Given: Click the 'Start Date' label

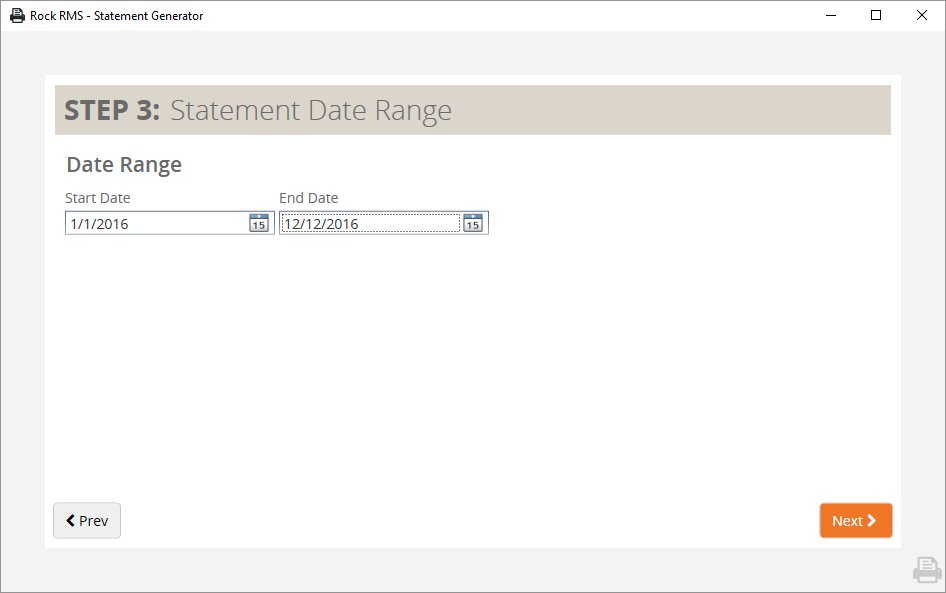Looking at the screenshot, I should click(x=98, y=198).
